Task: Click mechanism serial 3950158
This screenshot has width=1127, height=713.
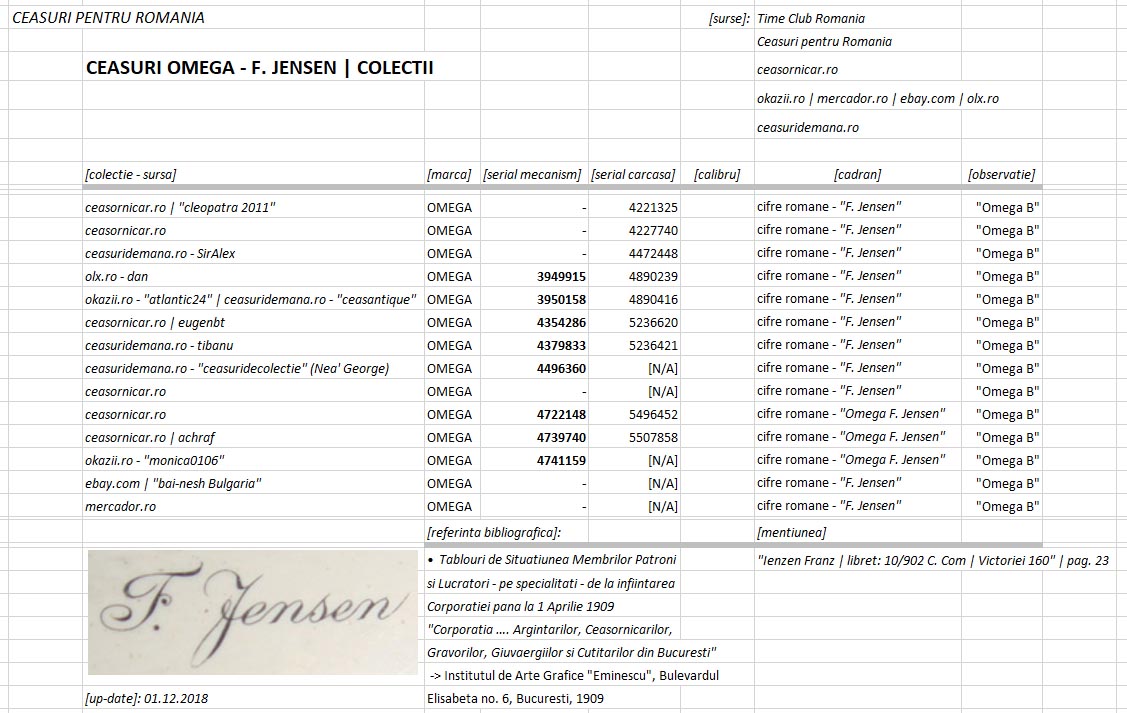Action: pyautogui.click(x=561, y=300)
